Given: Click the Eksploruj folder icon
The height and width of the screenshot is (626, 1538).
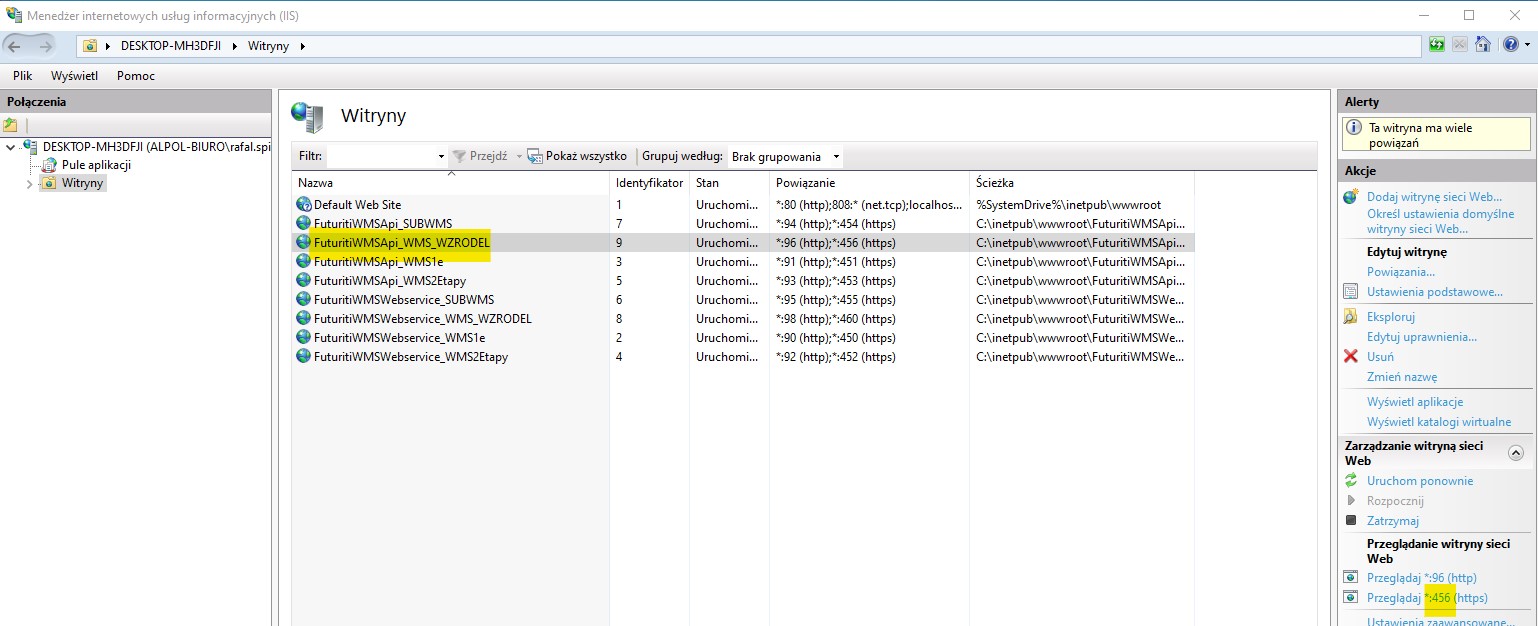Looking at the screenshot, I should pyautogui.click(x=1351, y=317).
